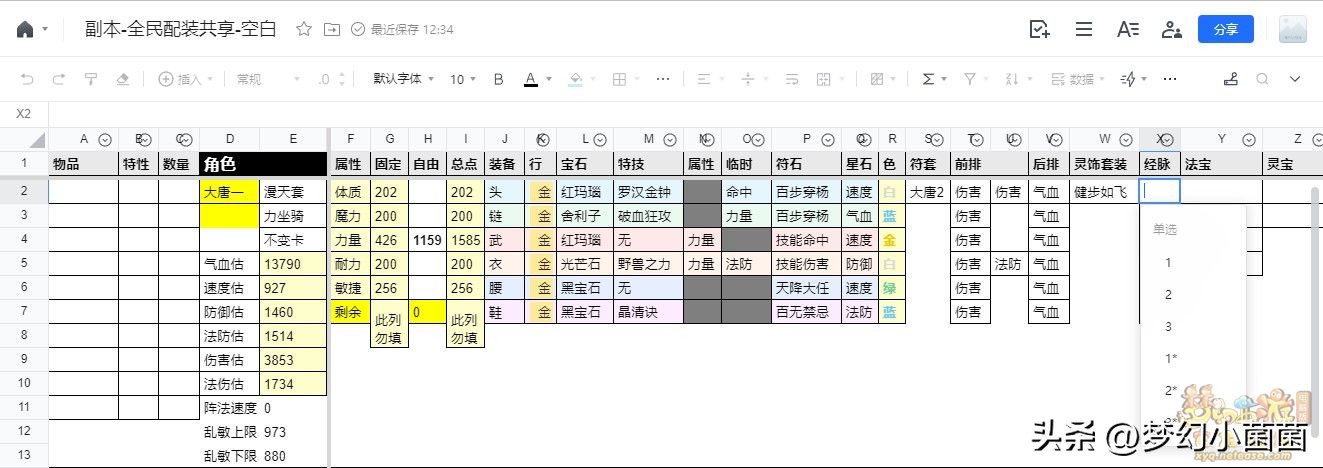Select the format painter tool

point(91,79)
